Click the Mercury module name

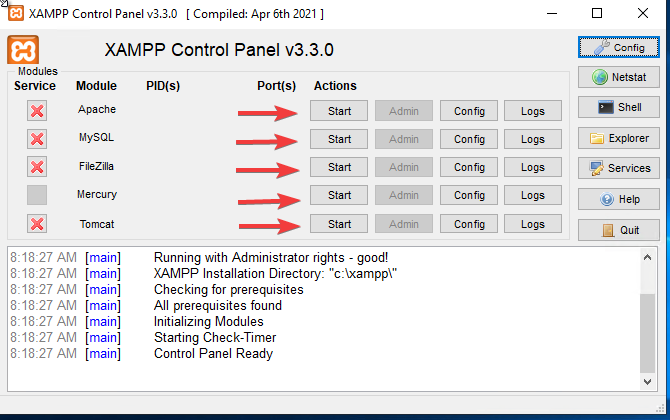coord(97,194)
